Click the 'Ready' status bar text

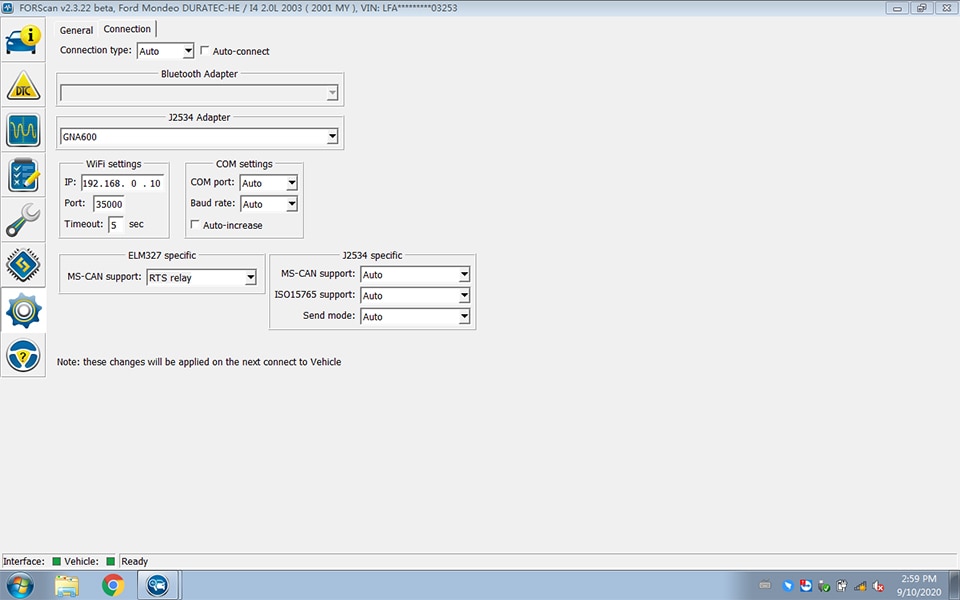(x=135, y=561)
